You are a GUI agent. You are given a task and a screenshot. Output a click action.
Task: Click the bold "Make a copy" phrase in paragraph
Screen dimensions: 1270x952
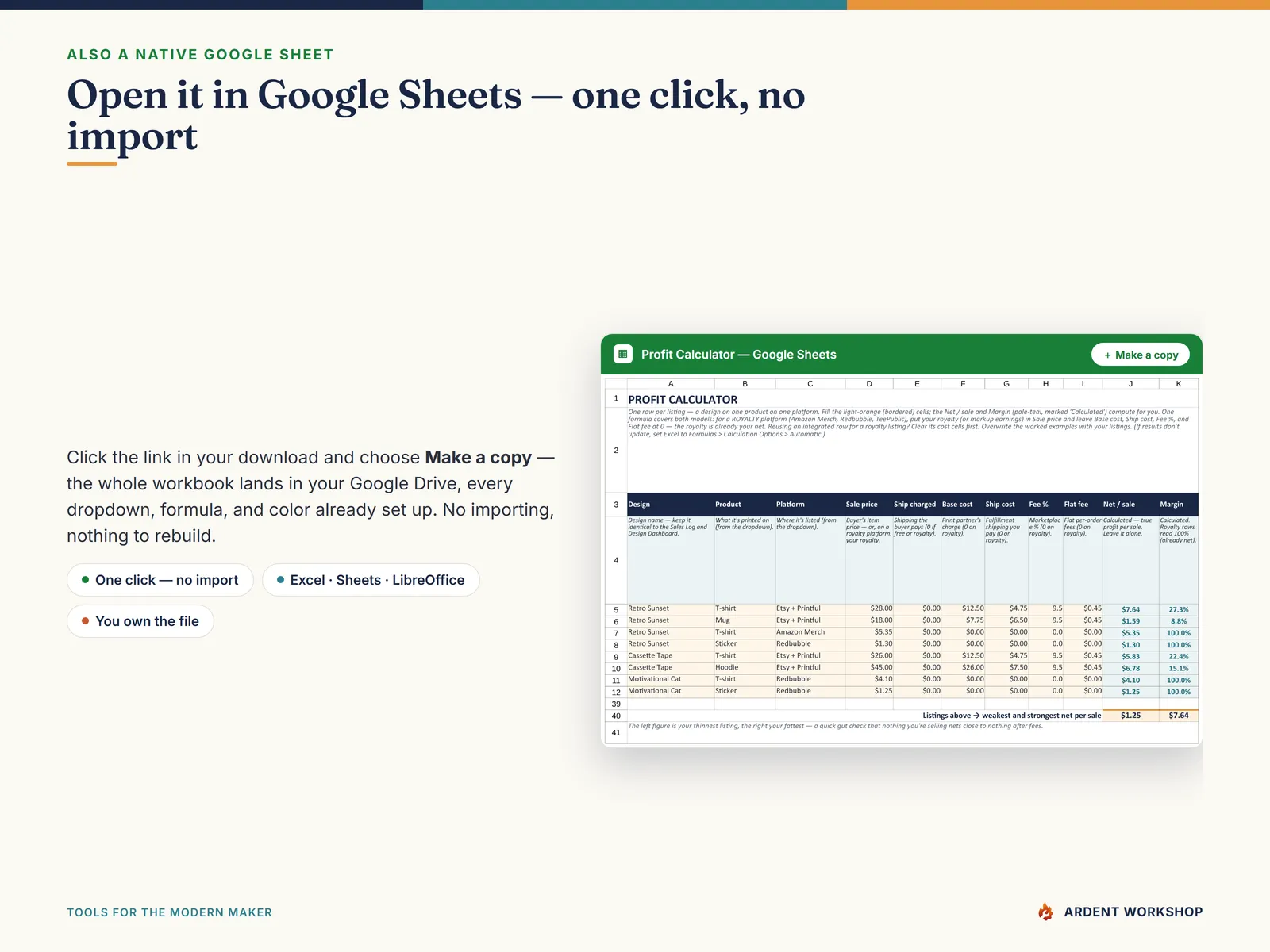coord(479,458)
